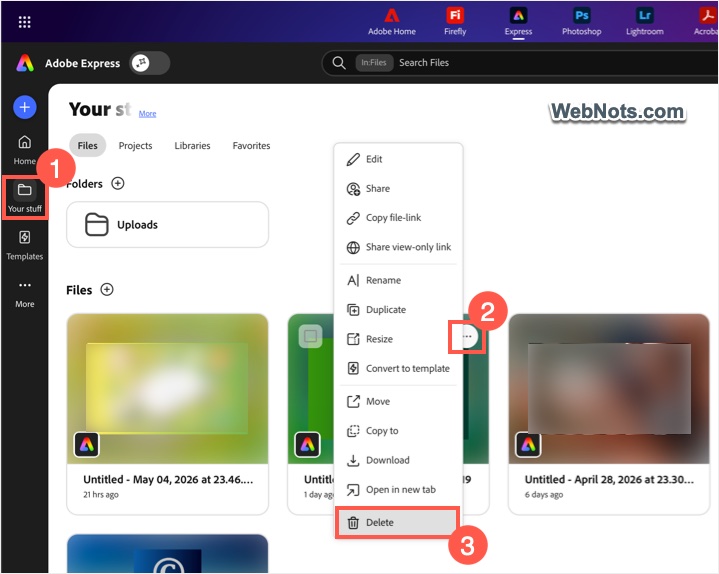Open the Uploads folder

point(167,225)
